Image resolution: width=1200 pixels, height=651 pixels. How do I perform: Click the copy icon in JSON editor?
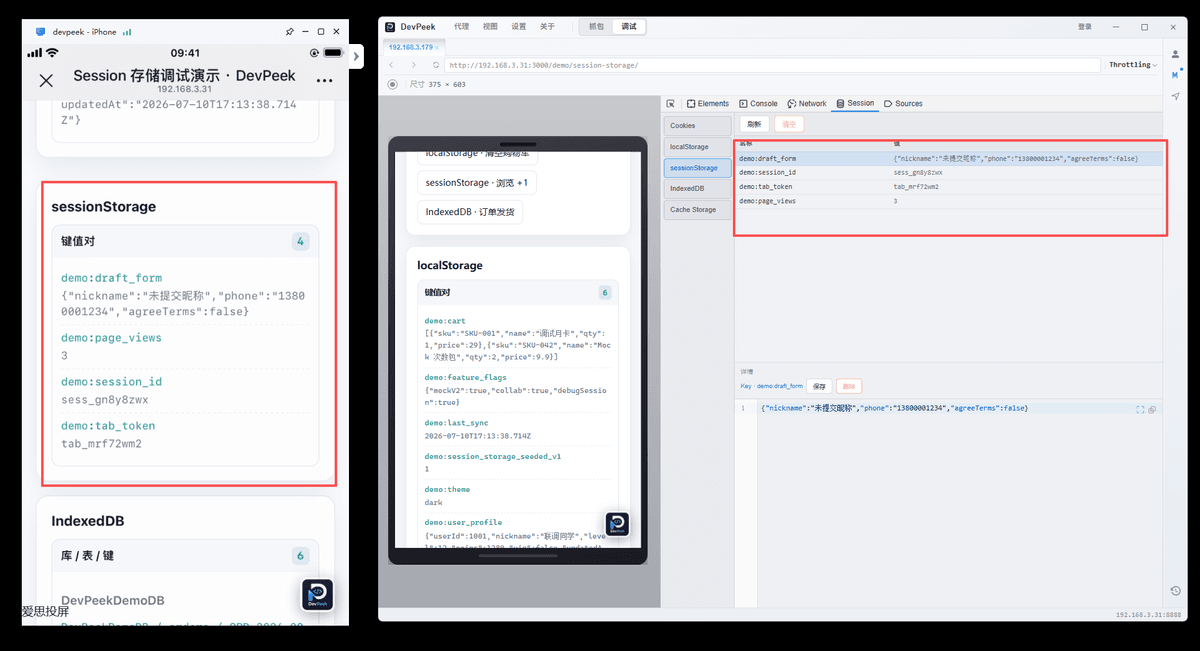tap(1152, 409)
